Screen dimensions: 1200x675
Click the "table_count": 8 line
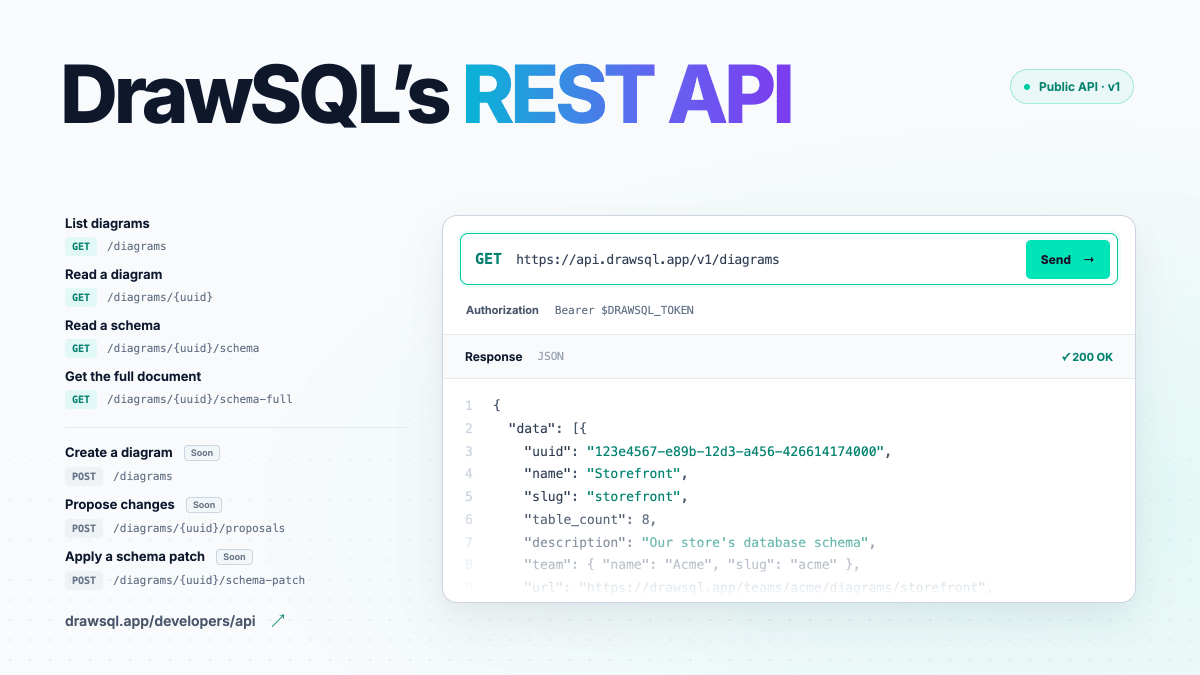[x=590, y=519]
